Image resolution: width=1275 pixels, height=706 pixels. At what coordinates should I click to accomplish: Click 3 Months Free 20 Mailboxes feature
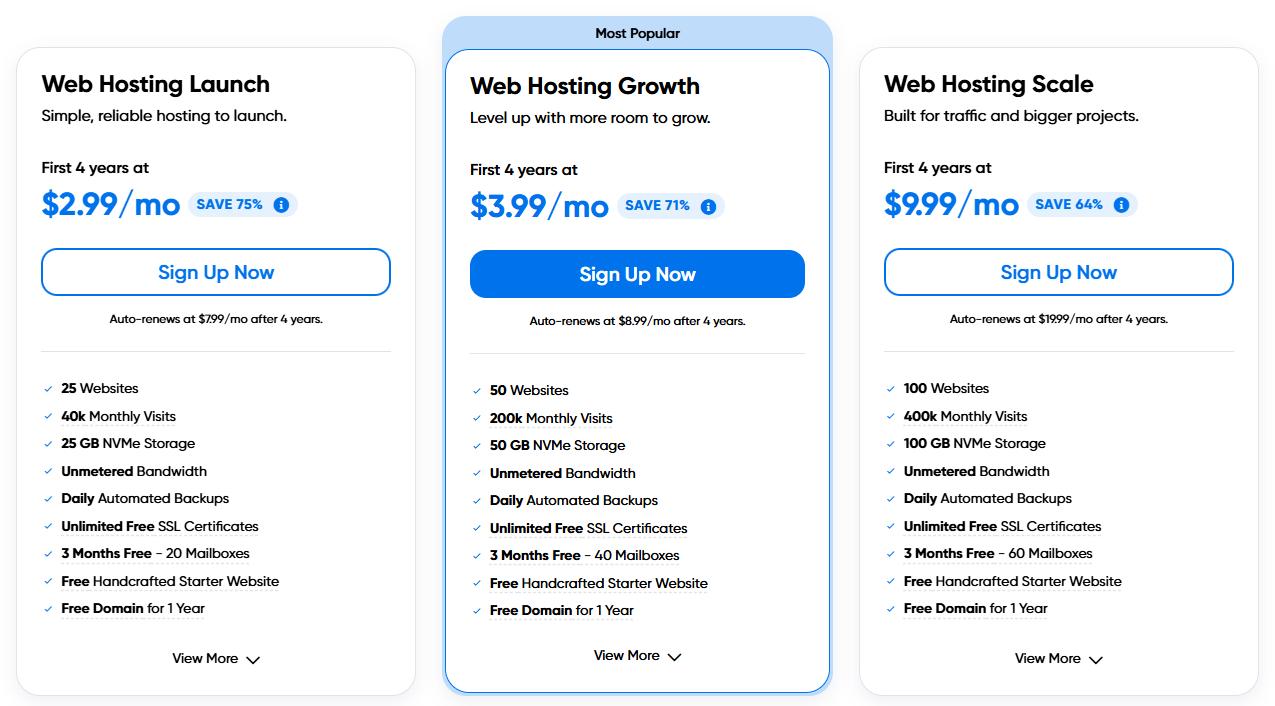[x=155, y=553]
